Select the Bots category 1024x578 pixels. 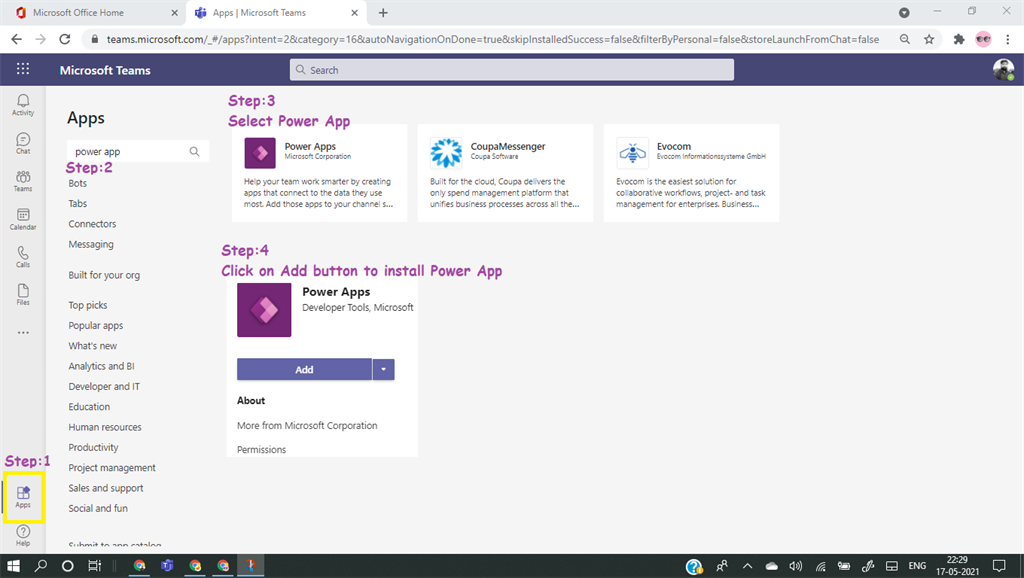77,183
